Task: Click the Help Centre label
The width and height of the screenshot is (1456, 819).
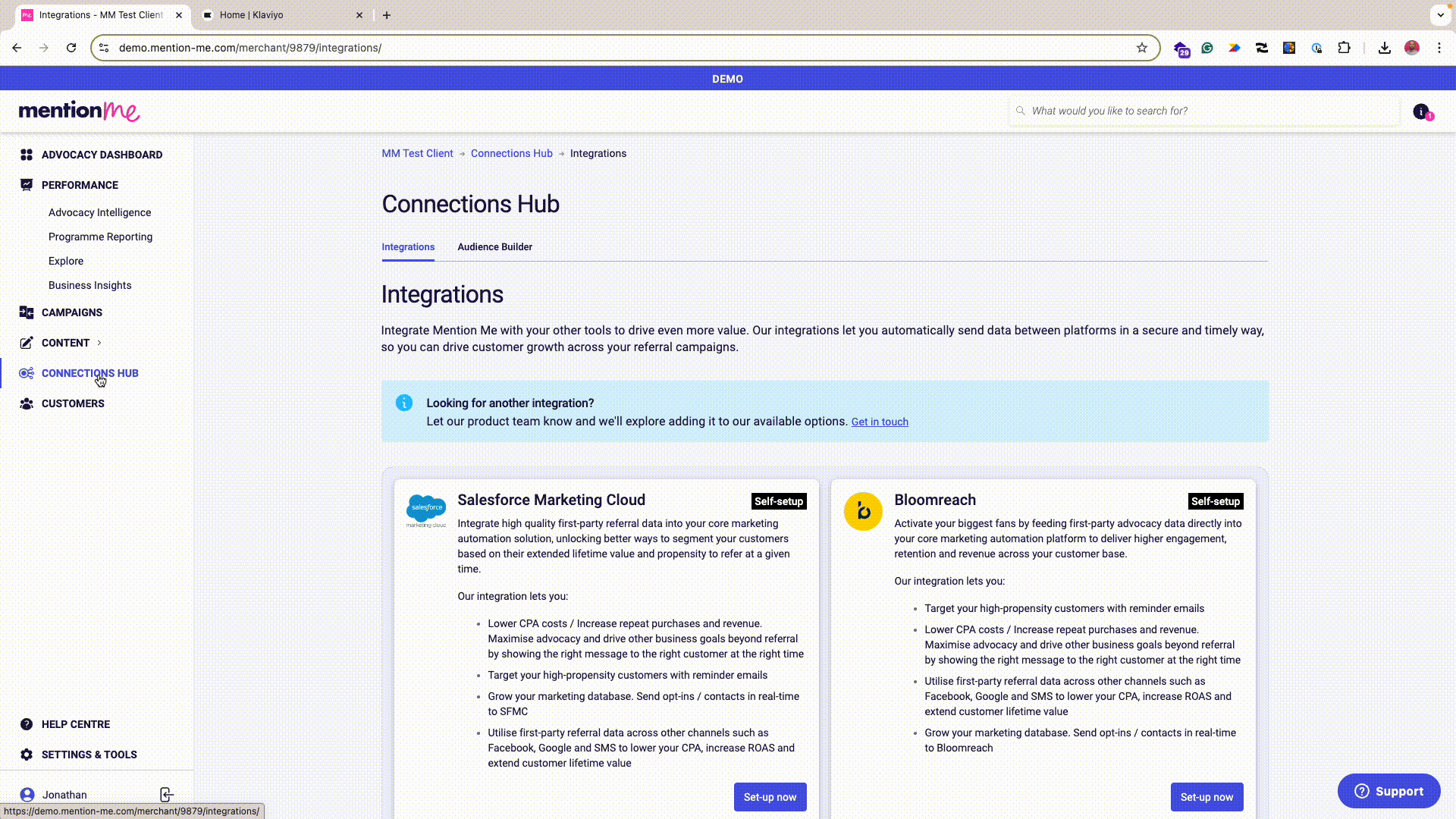Action: pyautogui.click(x=76, y=724)
